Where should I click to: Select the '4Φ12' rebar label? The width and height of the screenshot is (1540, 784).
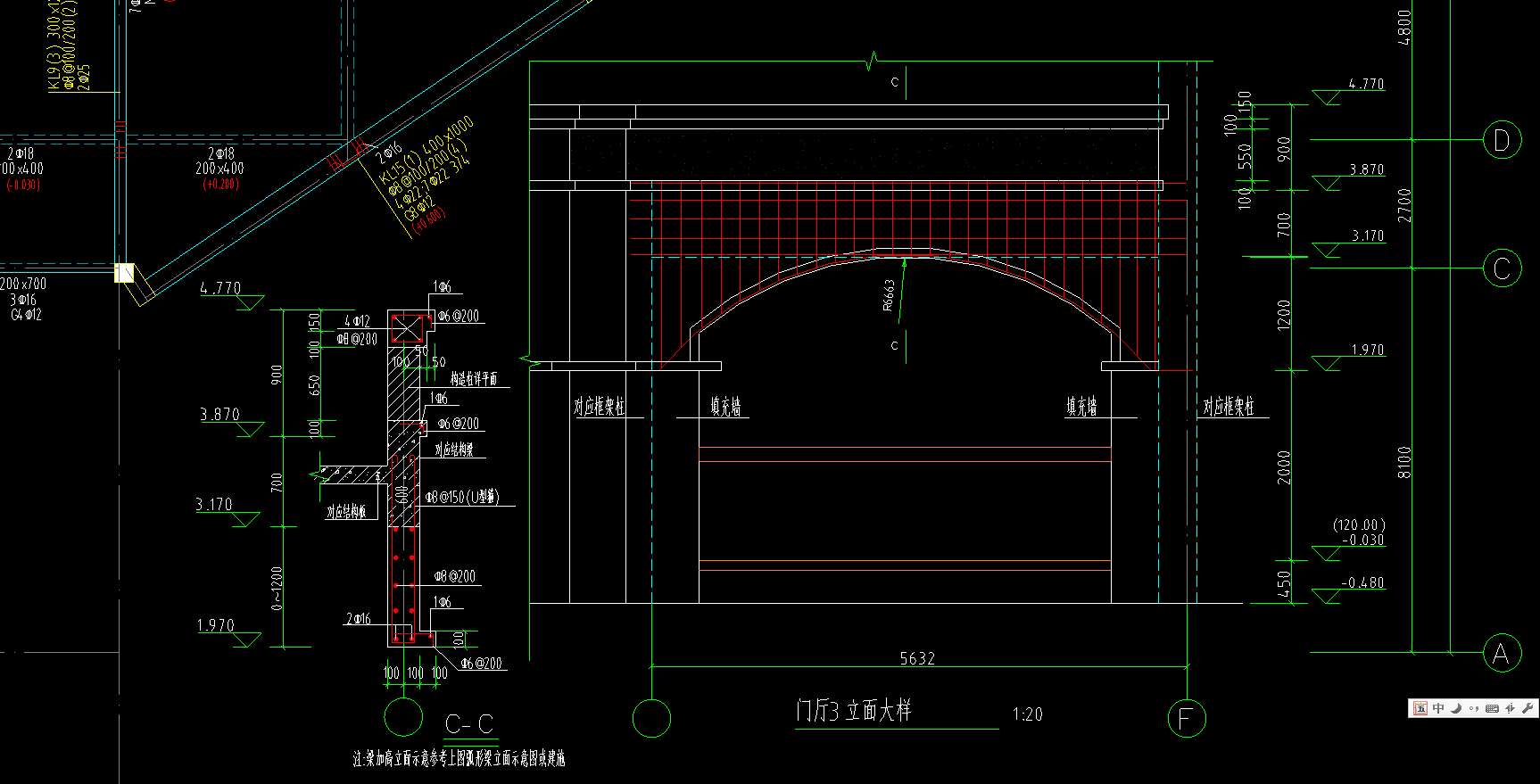pyautogui.click(x=358, y=321)
